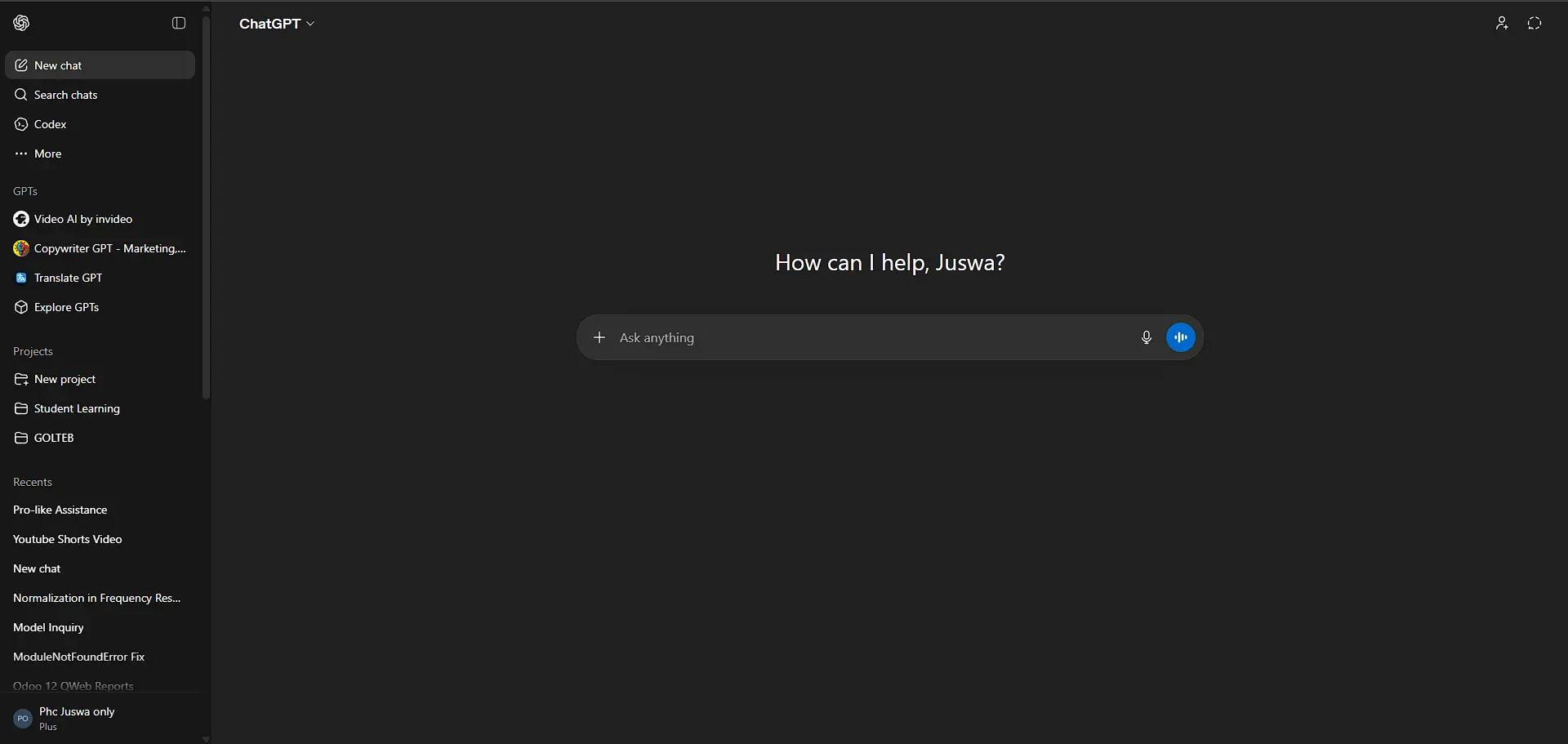
Task: Open the Phc Juswa only account menu
Action: point(100,719)
